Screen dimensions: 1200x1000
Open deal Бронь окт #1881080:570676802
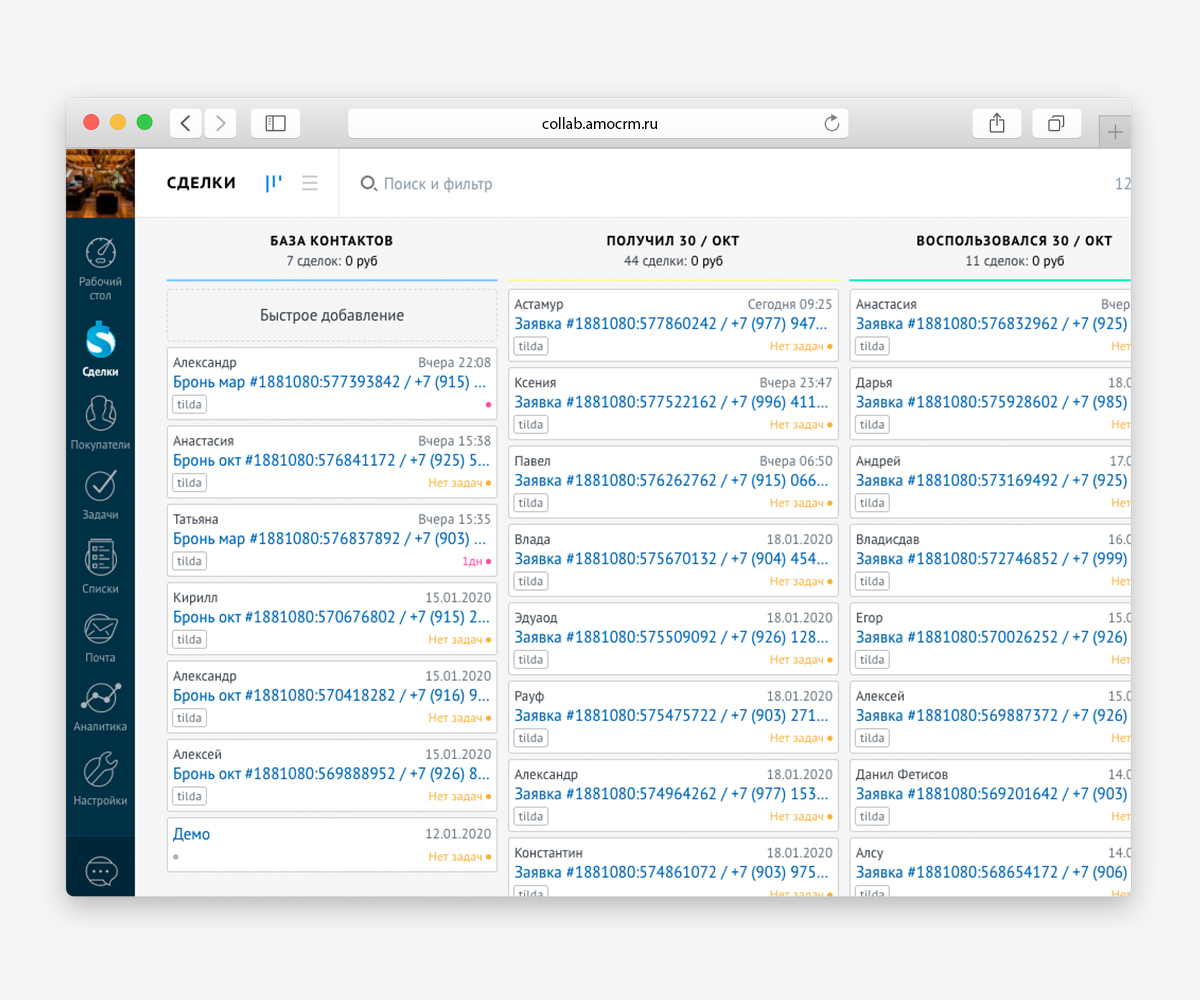(332, 617)
